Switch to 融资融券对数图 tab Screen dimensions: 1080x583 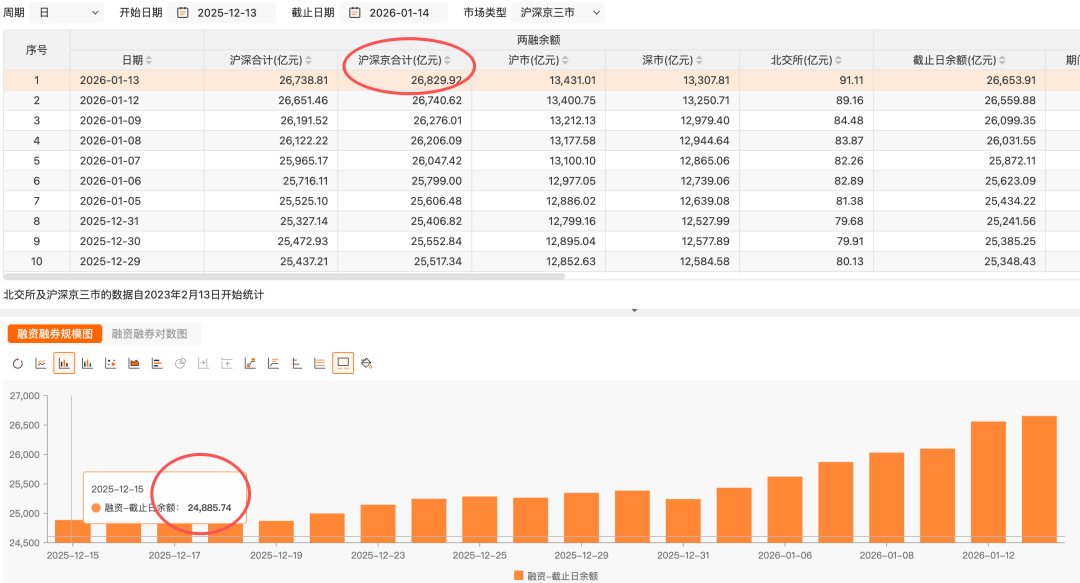(149, 334)
